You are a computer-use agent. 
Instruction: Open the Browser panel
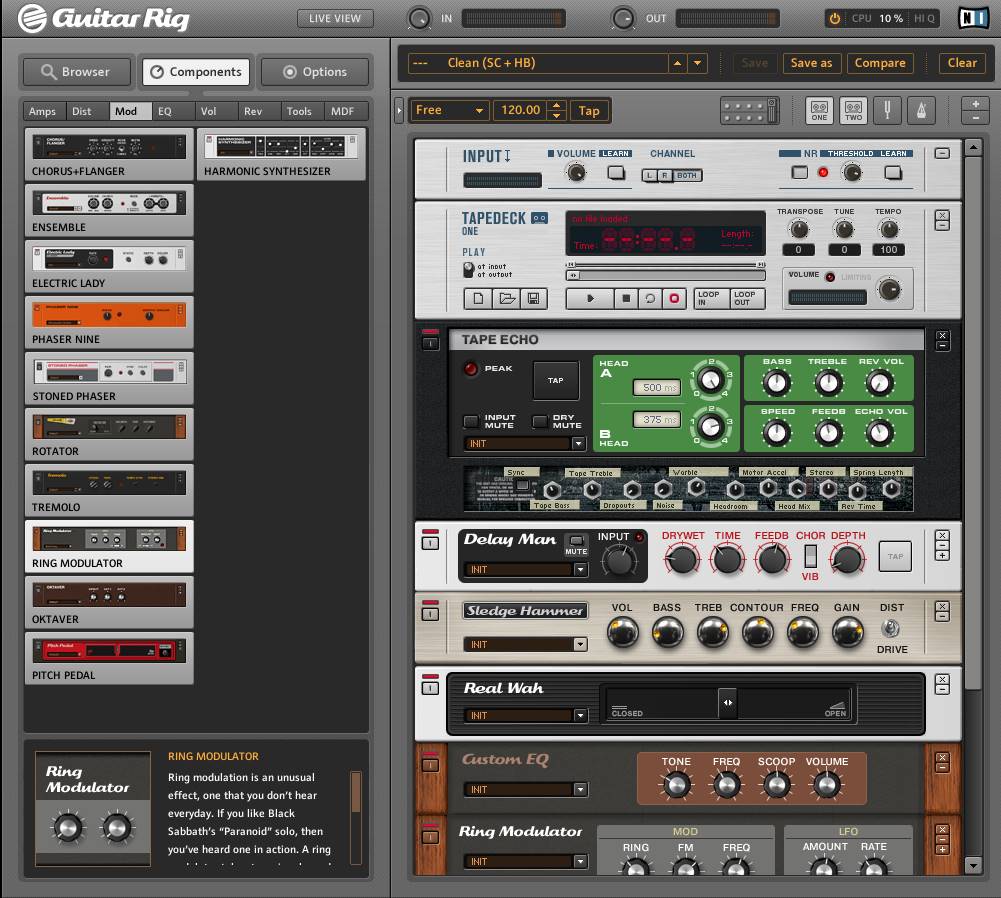point(77,72)
